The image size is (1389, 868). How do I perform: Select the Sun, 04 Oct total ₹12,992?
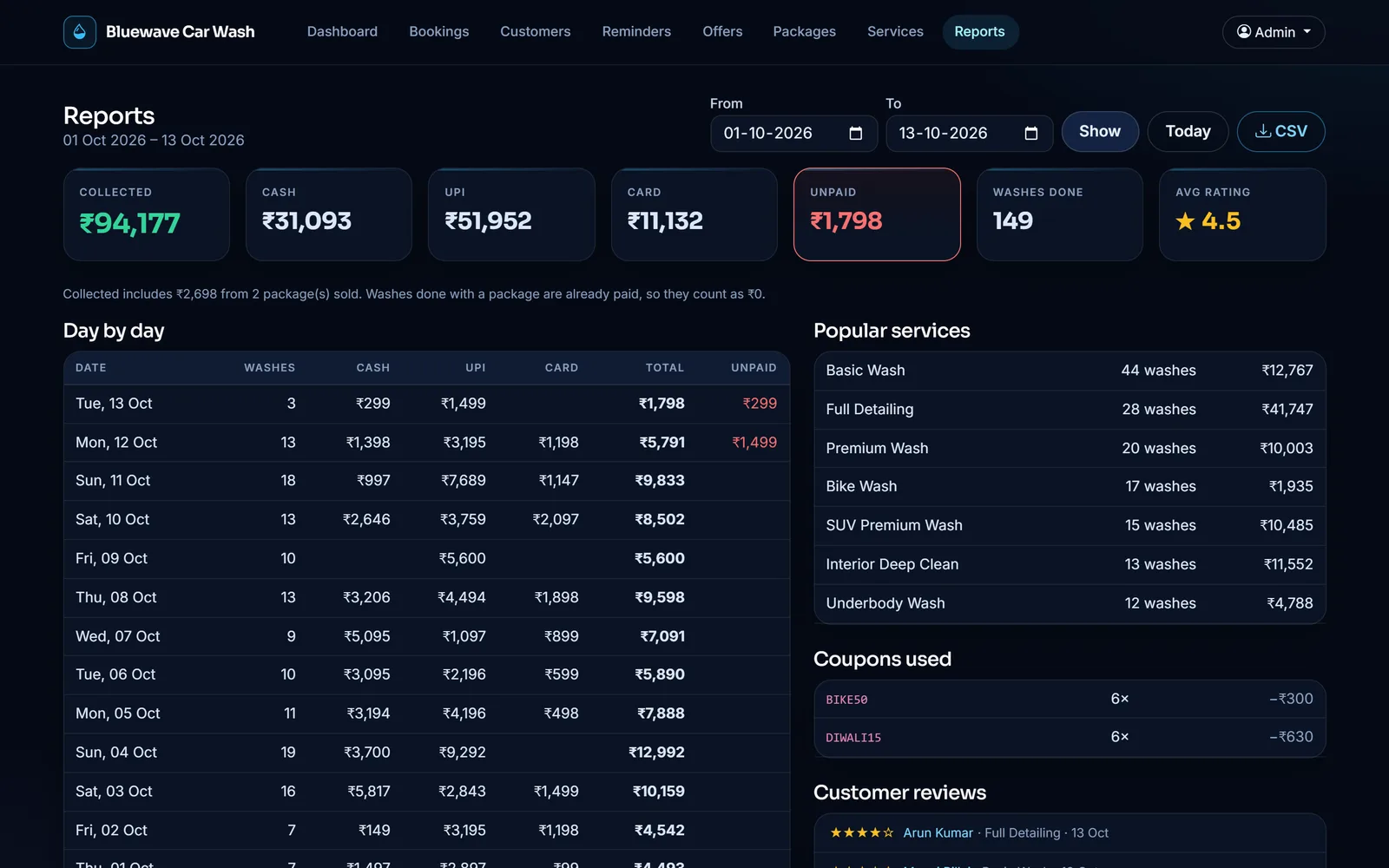(656, 753)
